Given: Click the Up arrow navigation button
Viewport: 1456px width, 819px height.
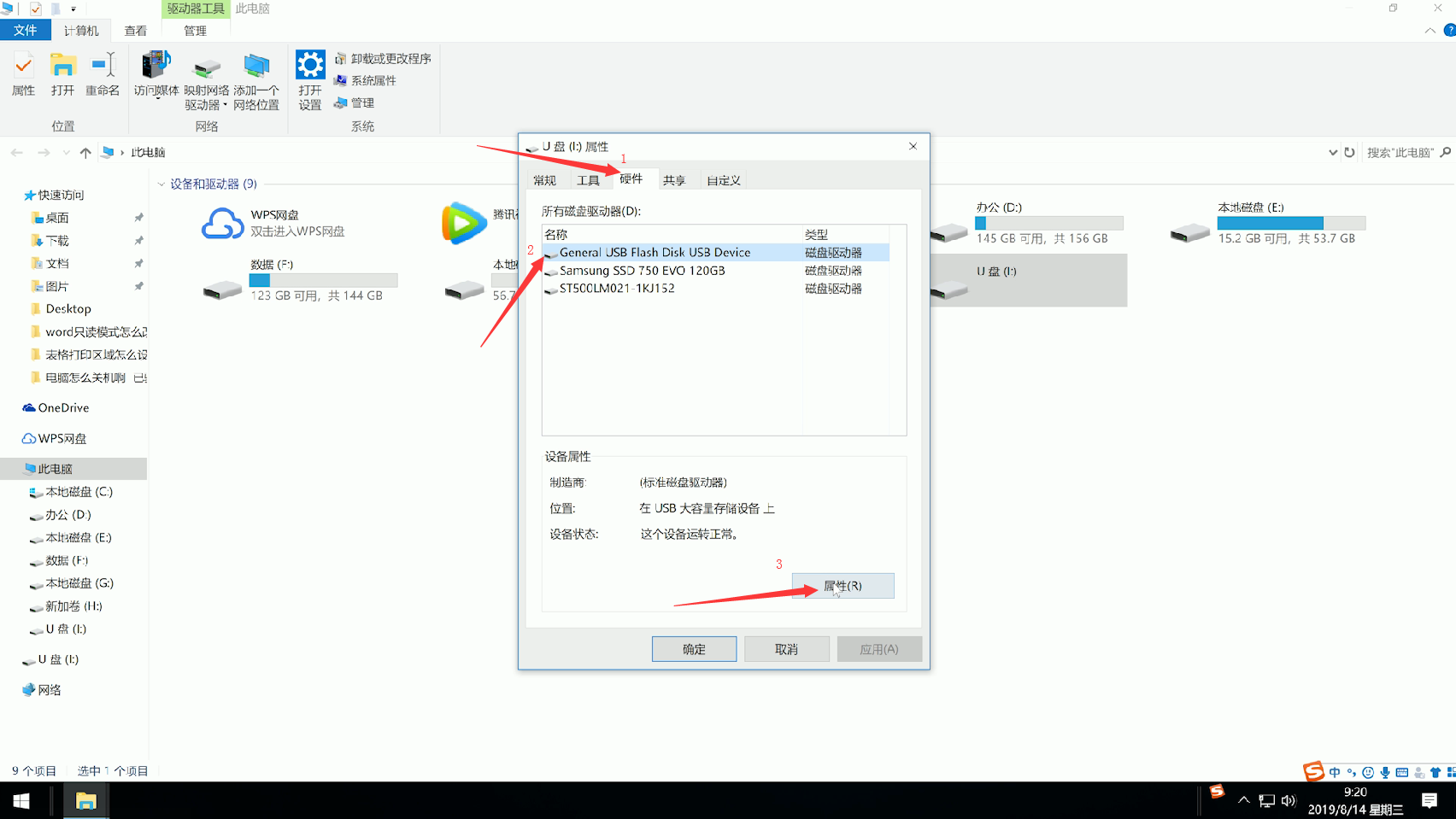Looking at the screenshot, I should [x=85, y=152].
